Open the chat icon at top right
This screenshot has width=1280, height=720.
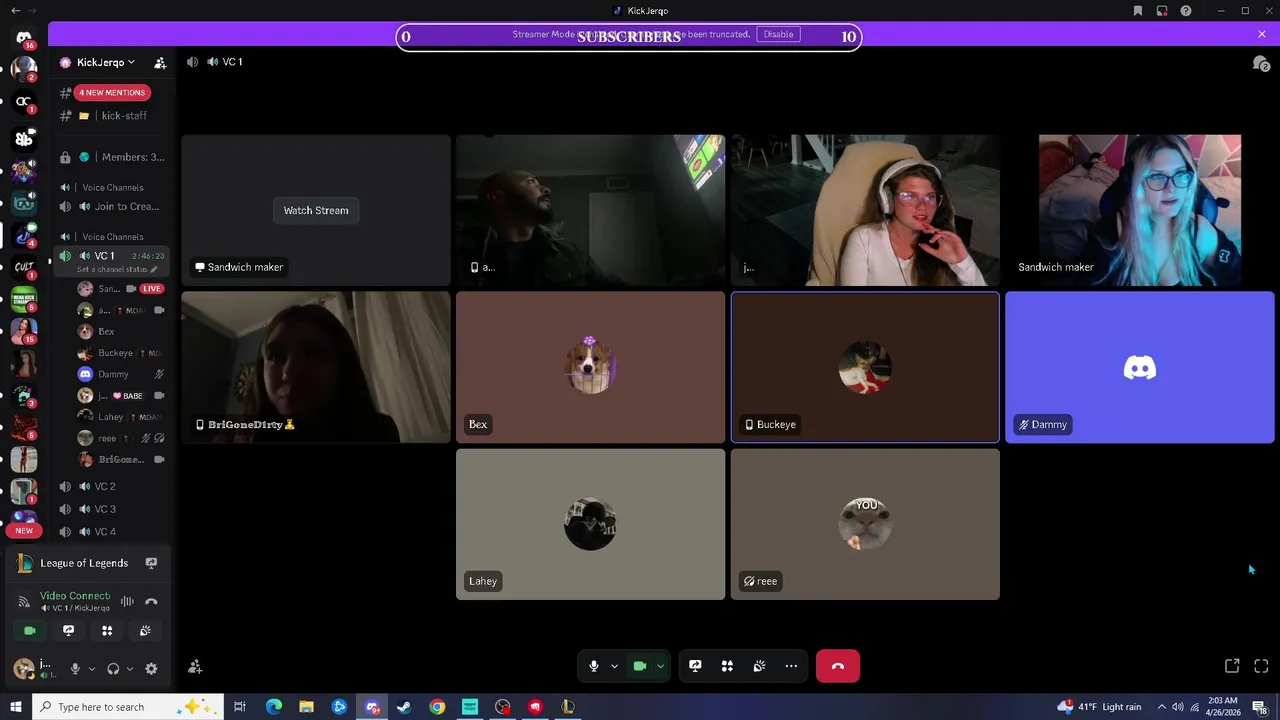pos(1261,63)
